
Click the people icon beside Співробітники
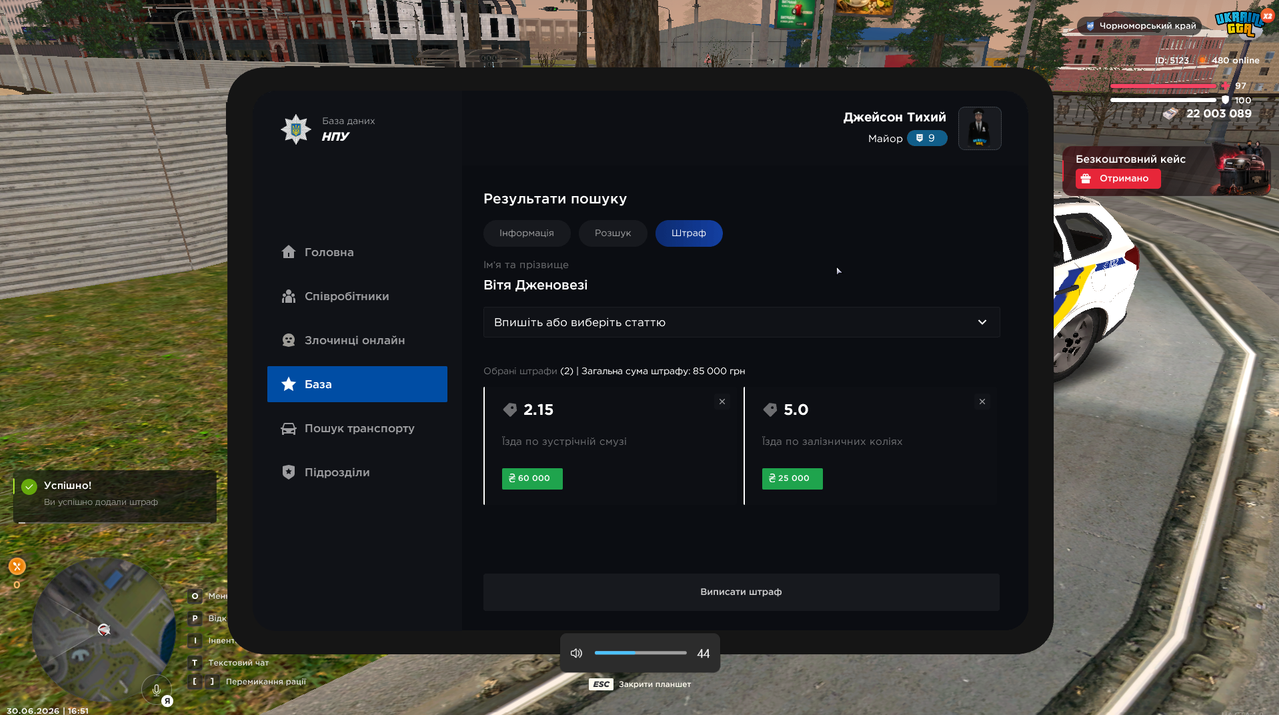pyautogui.click(x=288, y=296)
